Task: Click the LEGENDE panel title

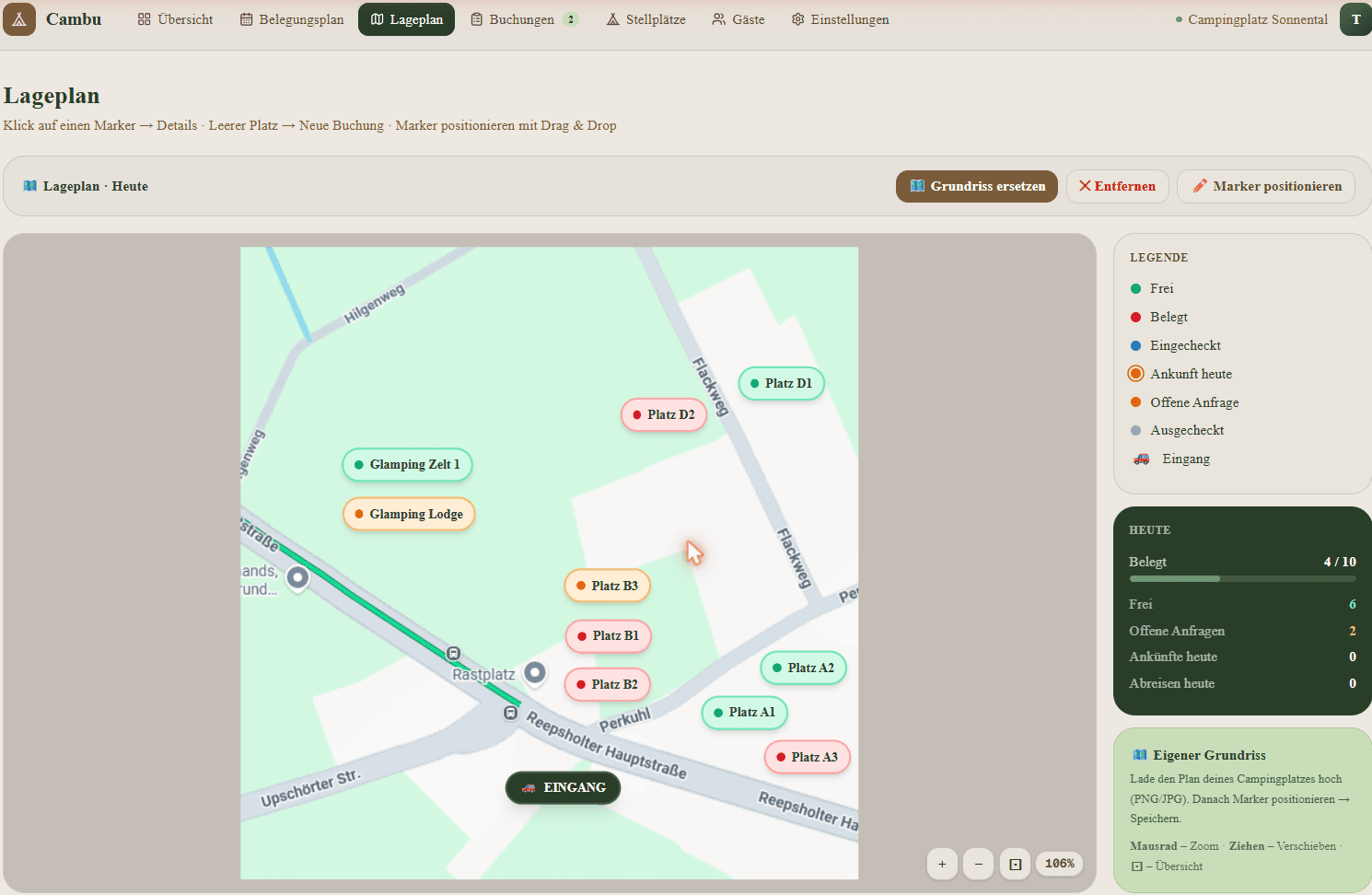Action: tap(1158, 258)
